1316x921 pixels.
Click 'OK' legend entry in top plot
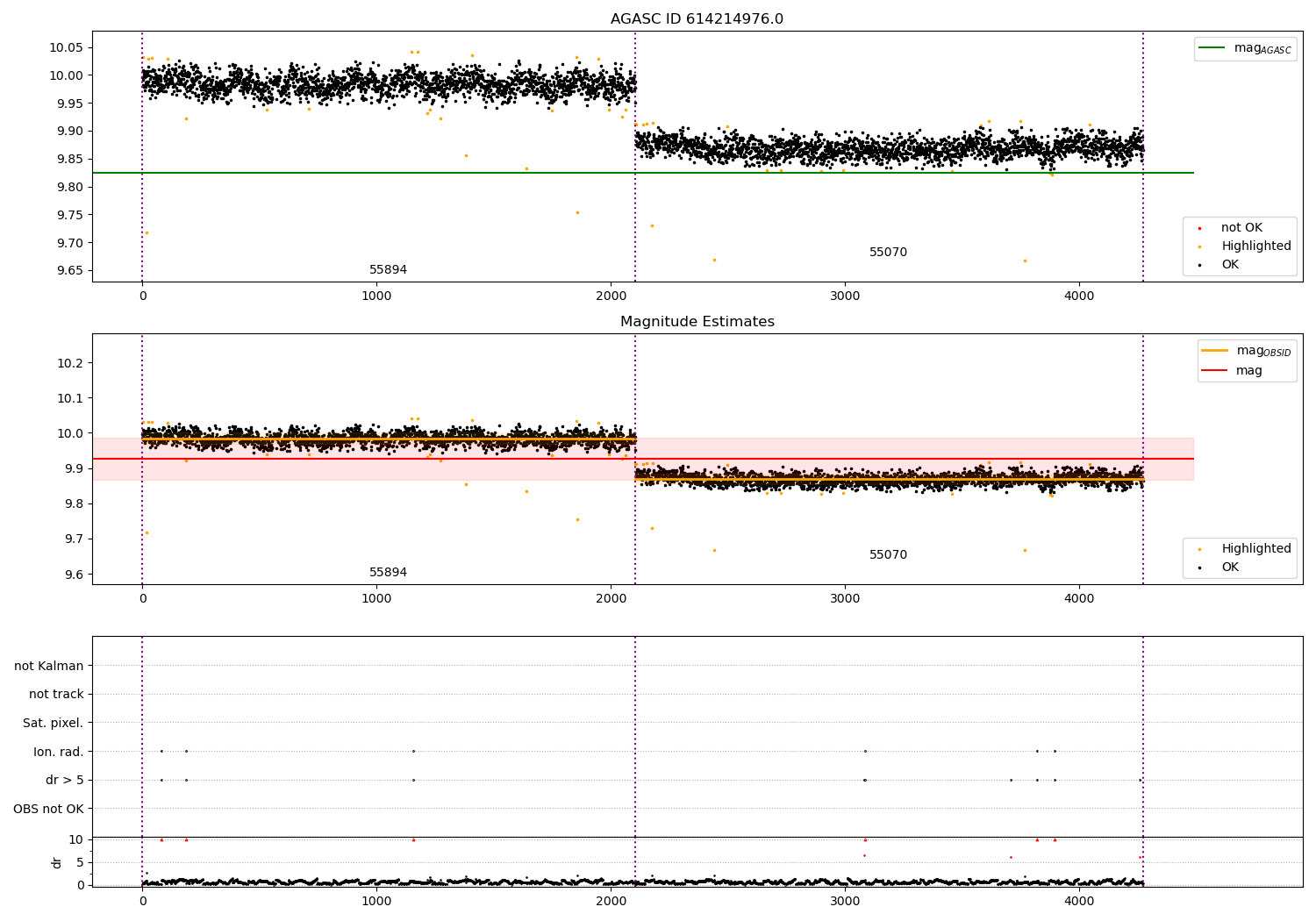1218,265
